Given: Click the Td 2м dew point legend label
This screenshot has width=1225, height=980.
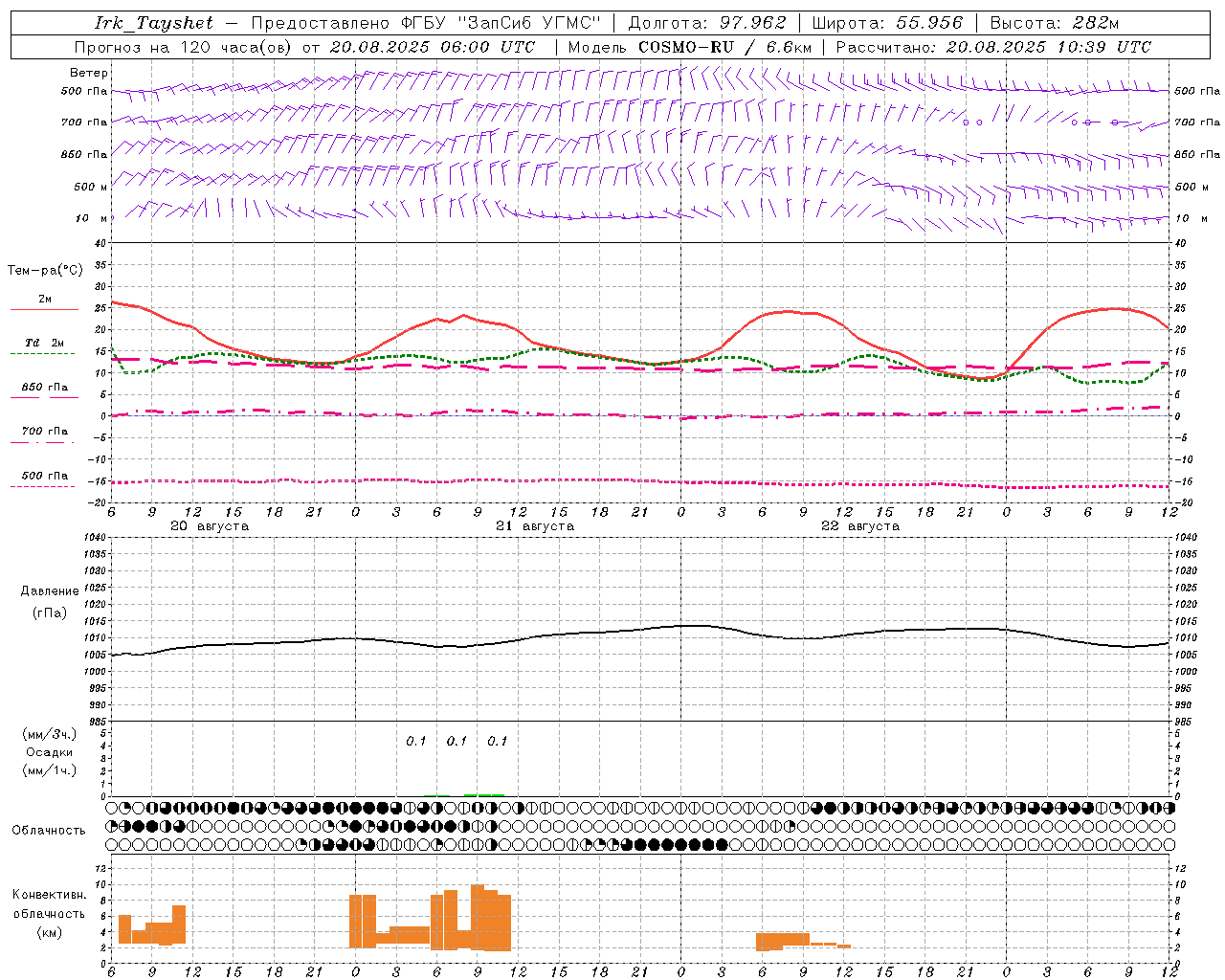Looking at the screenshot, I should point(45,343).
